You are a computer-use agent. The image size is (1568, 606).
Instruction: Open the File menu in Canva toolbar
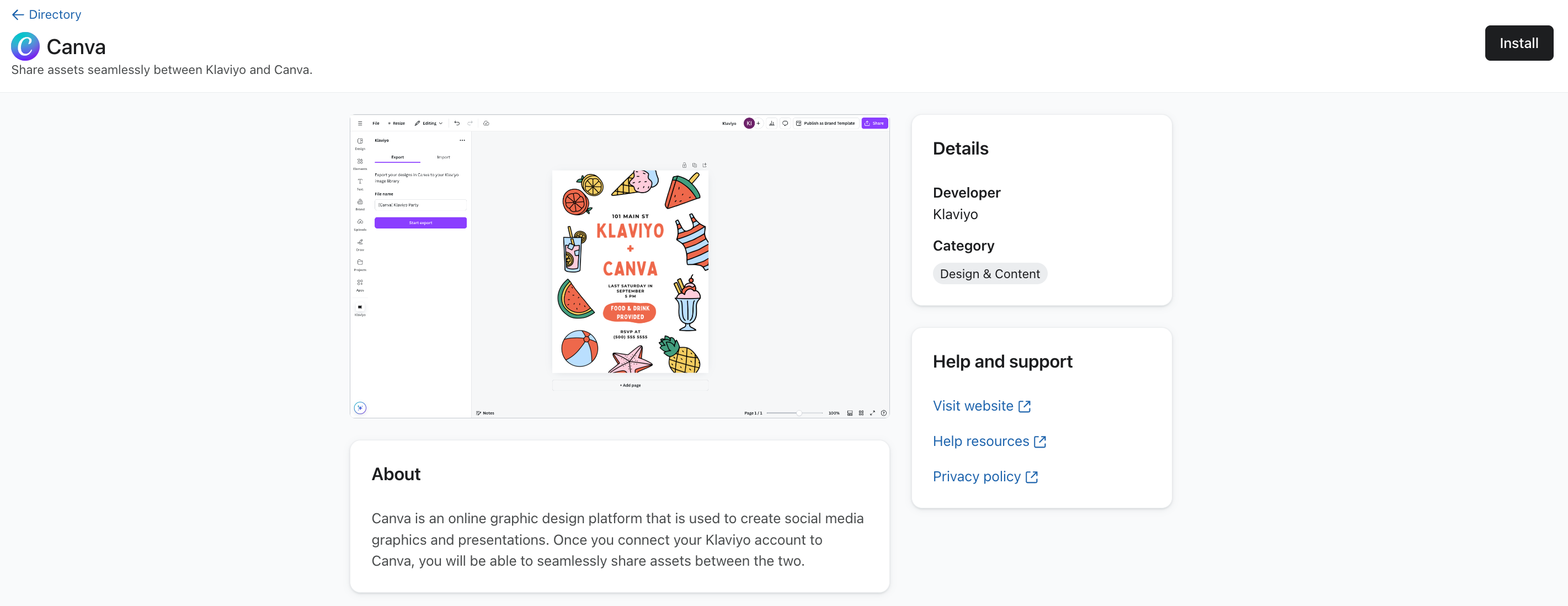point(376,123)
